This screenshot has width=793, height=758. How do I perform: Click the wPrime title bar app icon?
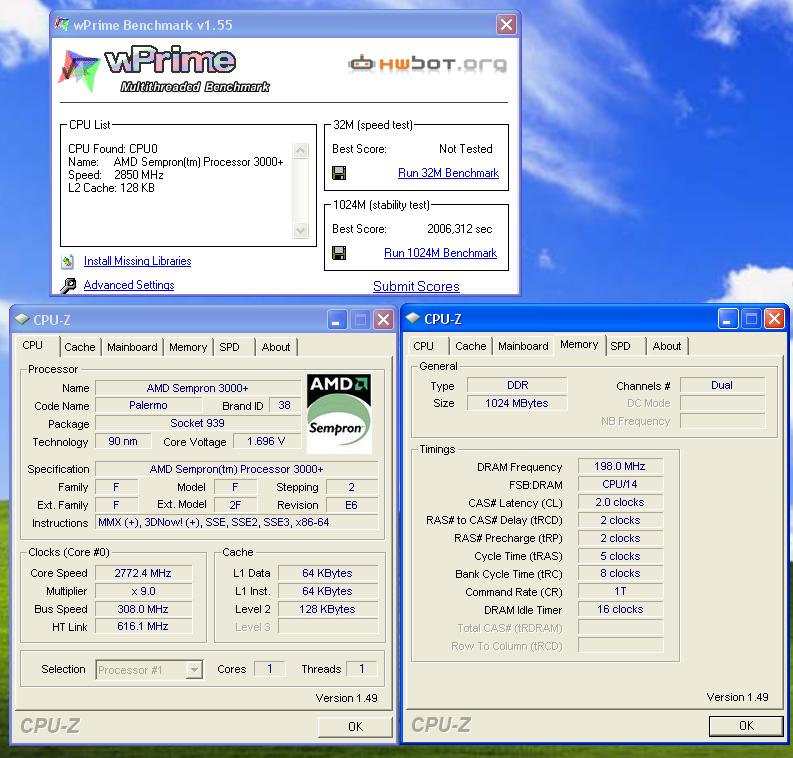pyautogui.click(x=62, y=24)
